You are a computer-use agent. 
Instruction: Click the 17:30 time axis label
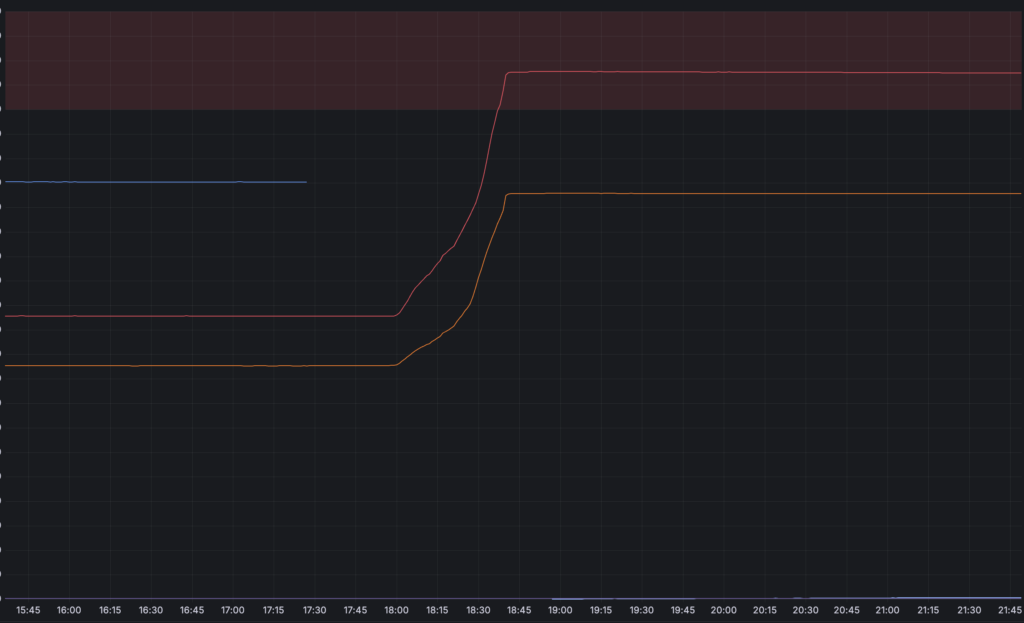[314, 610]
